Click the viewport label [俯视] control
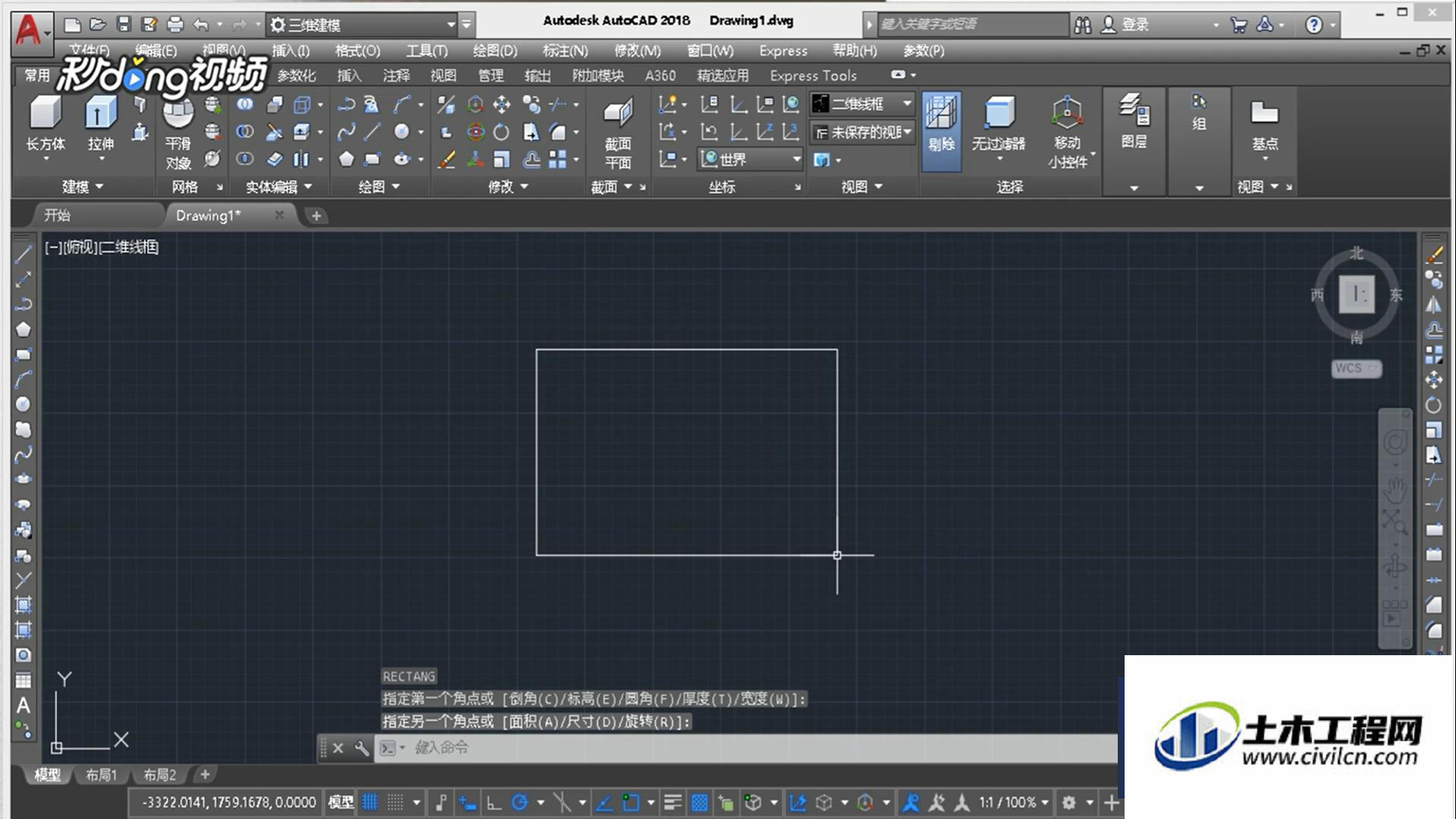This screenshot has height=819, width=1456. pyautogui.click(x=79, y=247)
